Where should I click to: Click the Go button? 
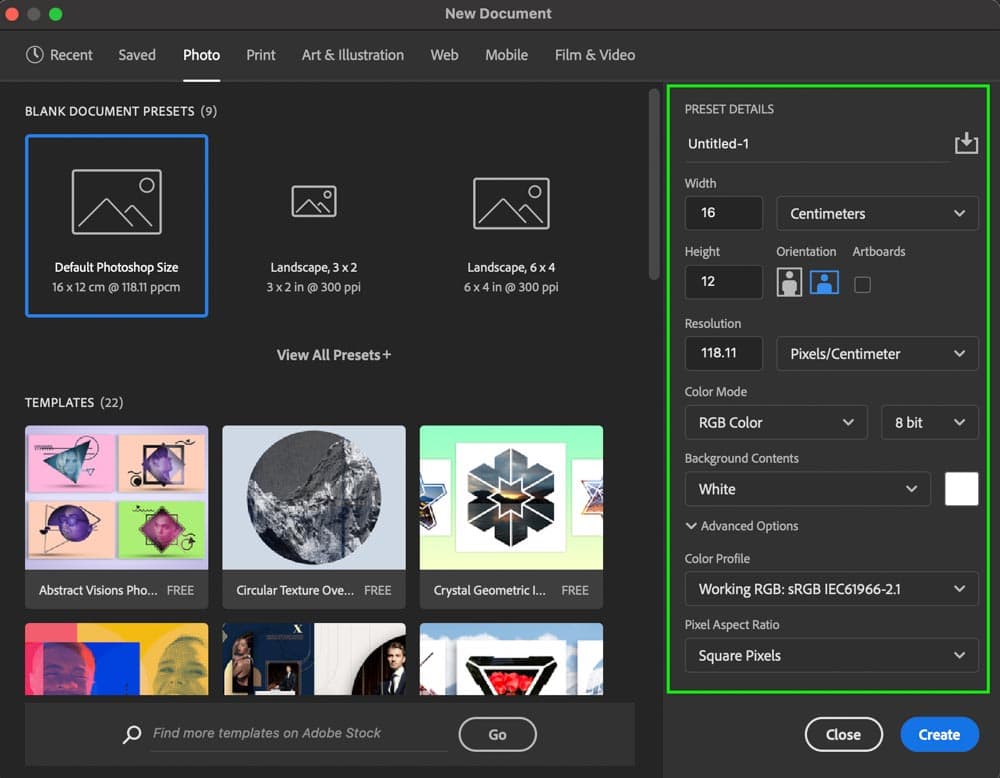point(497,735)
